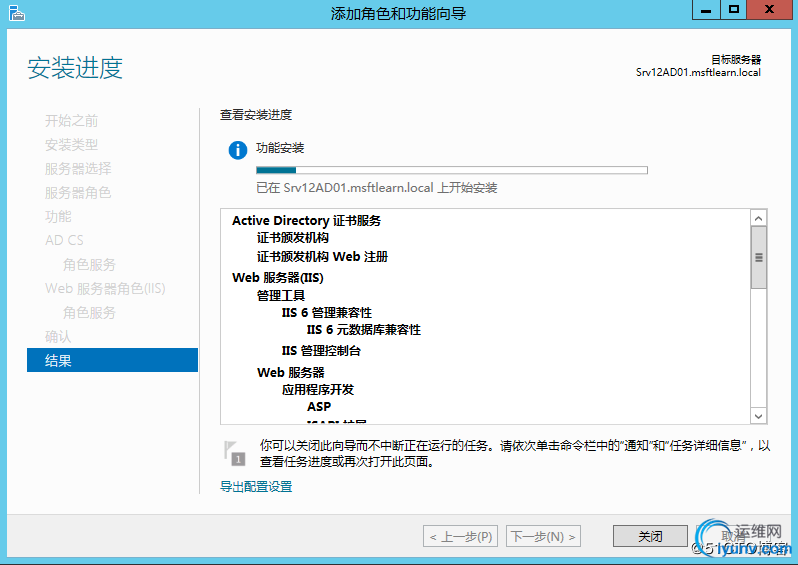The height and width of the screenshot is (565, 798).
Task: Click the list's scroll down arrow
Action: (758, 416)
